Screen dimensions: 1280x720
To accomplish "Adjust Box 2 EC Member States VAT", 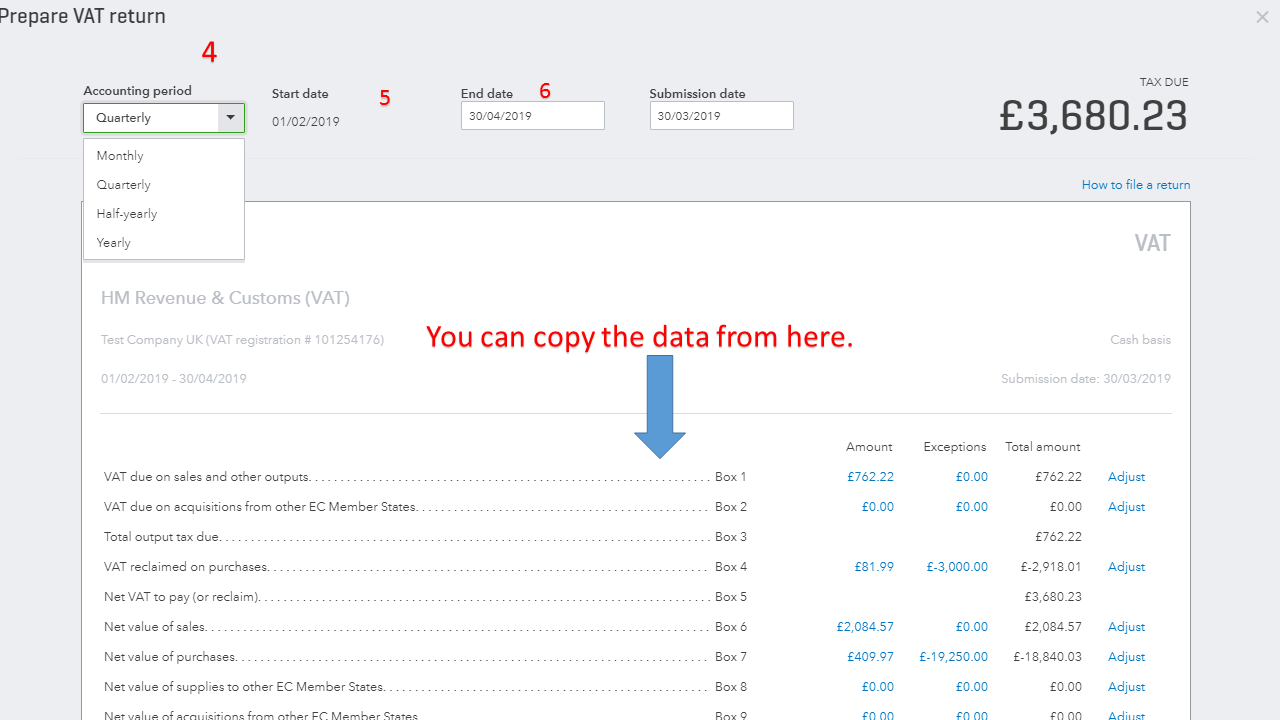I will click(x=1126, y=506).
